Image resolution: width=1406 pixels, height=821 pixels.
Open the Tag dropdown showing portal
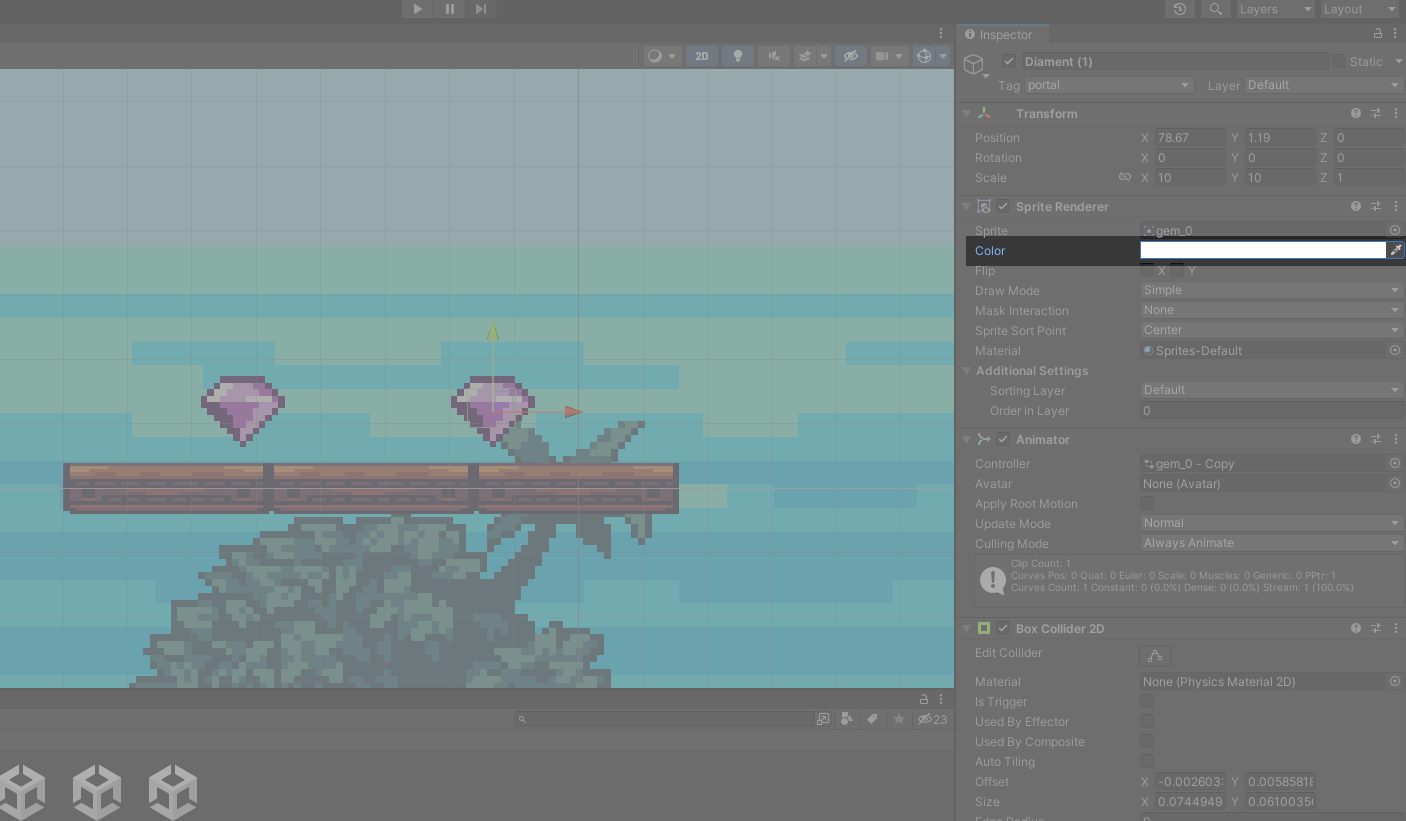[1108, 85]
